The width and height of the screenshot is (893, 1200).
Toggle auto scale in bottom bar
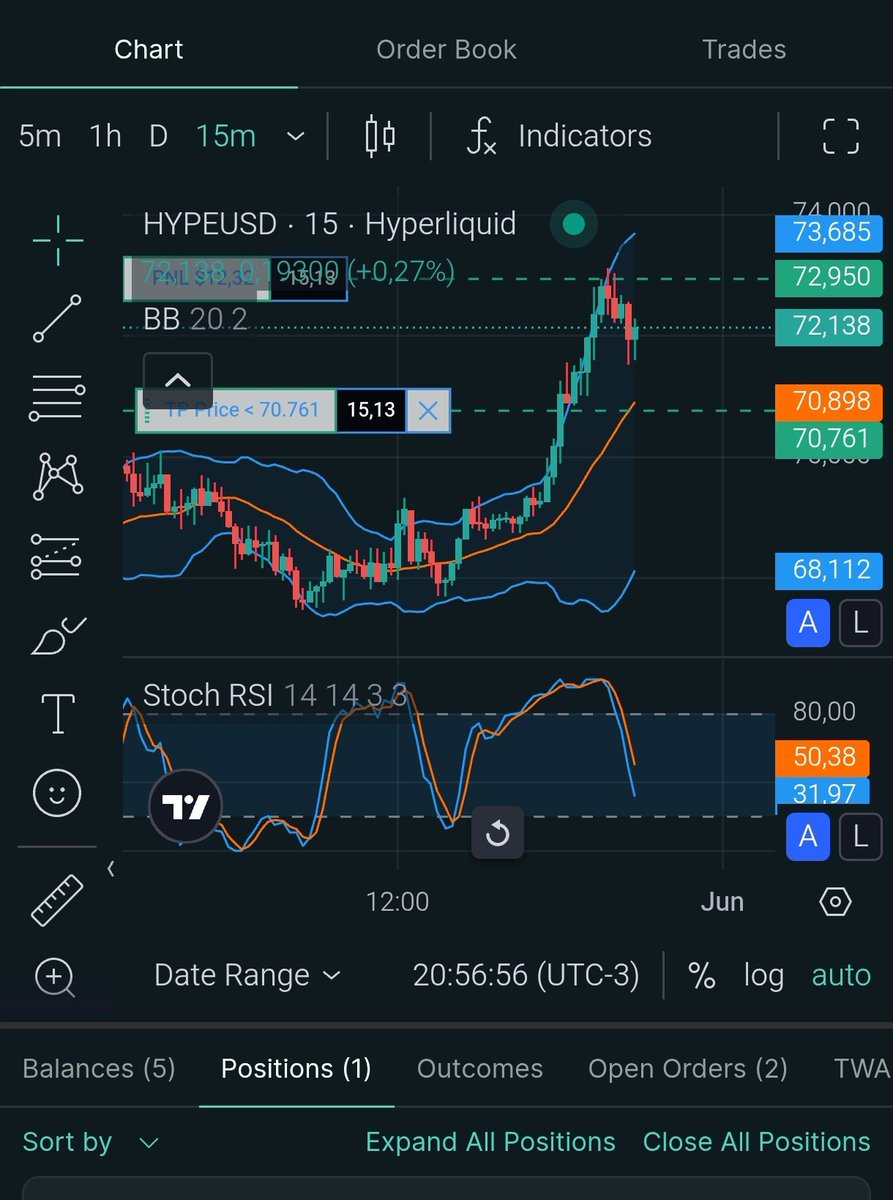[841, 975]
